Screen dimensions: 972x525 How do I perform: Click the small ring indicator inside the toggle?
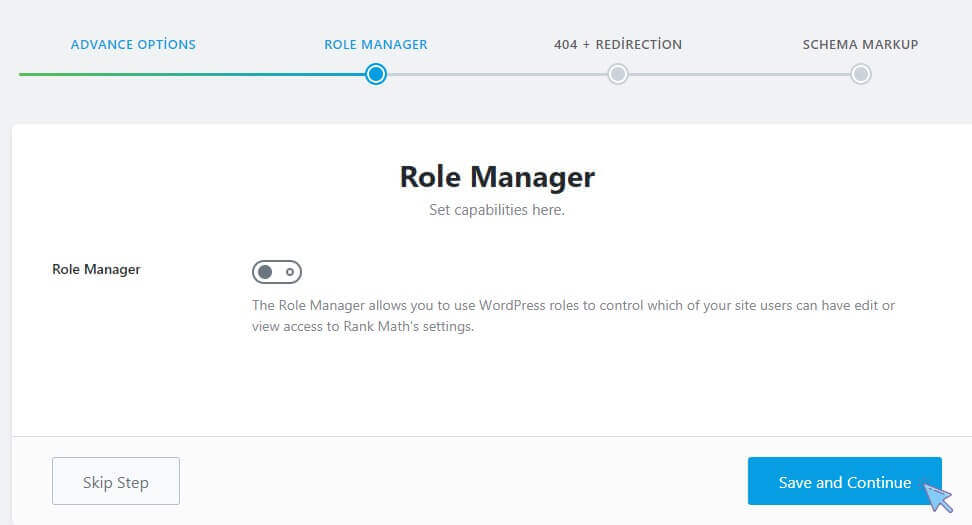tap(289, 272)
